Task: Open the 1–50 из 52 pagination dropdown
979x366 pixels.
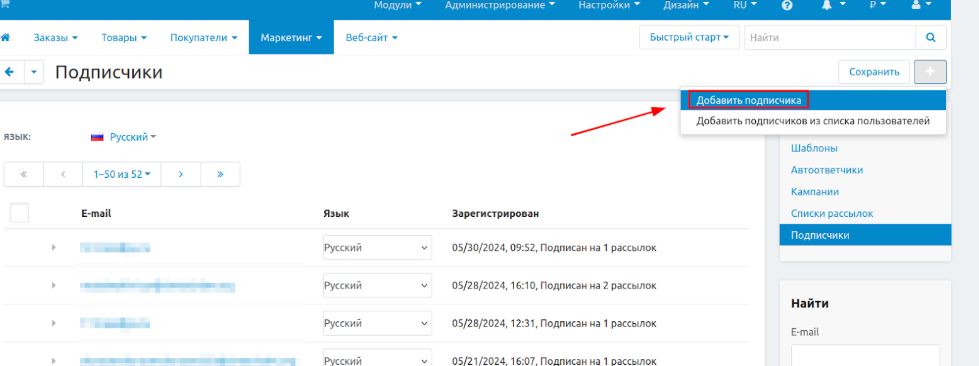Action: (x=122, y=174)
